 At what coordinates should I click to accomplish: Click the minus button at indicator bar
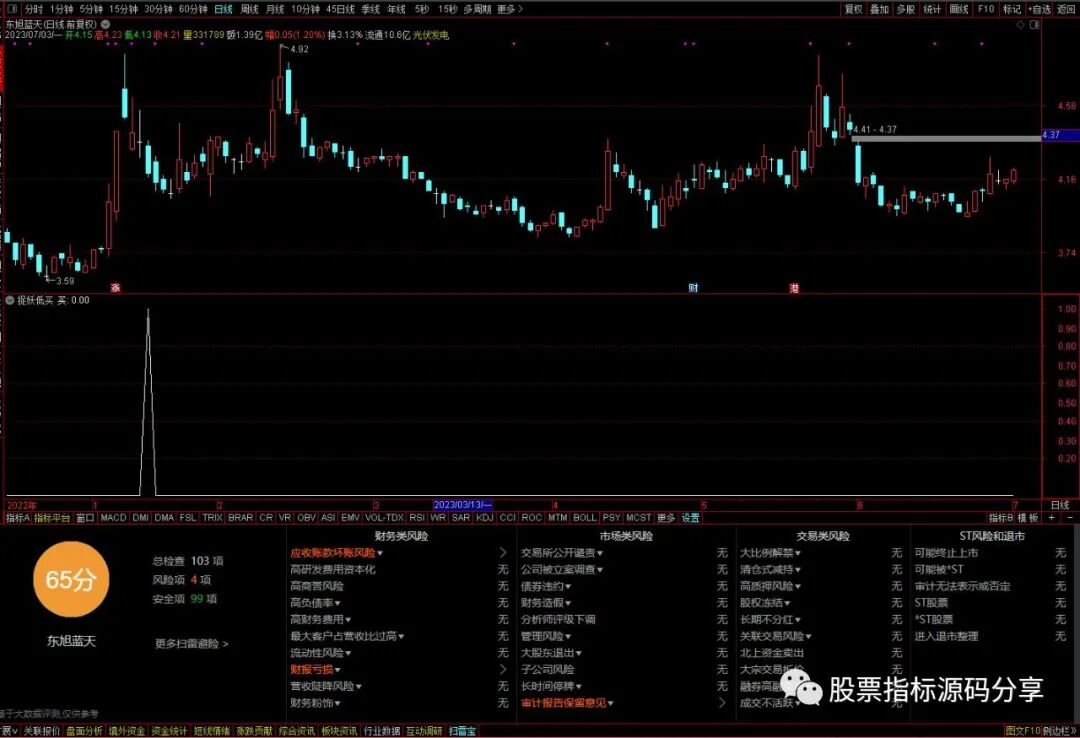(1070, 517)
